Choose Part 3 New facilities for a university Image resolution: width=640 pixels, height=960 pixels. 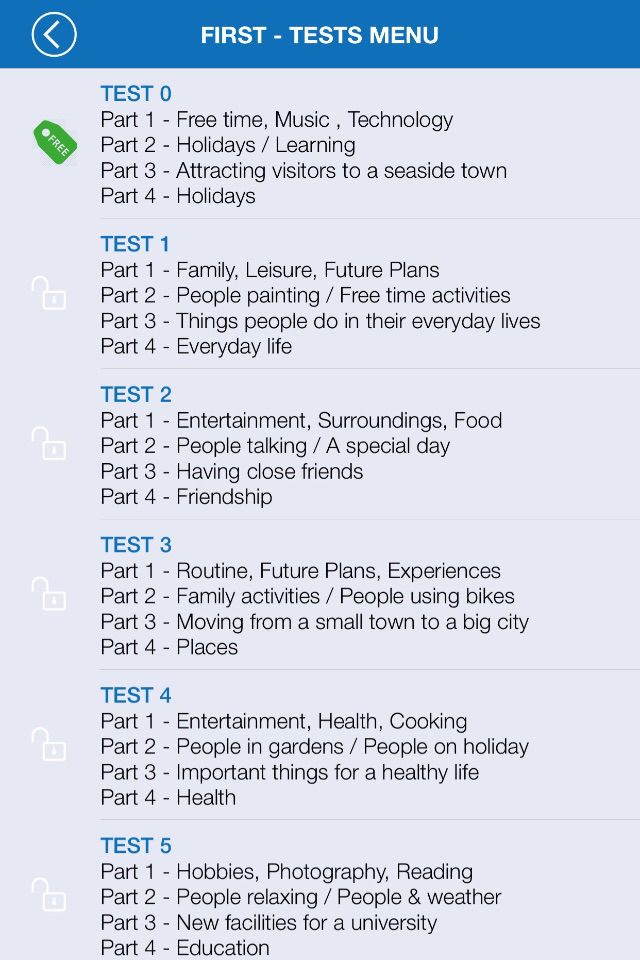[x=269, y=923]
